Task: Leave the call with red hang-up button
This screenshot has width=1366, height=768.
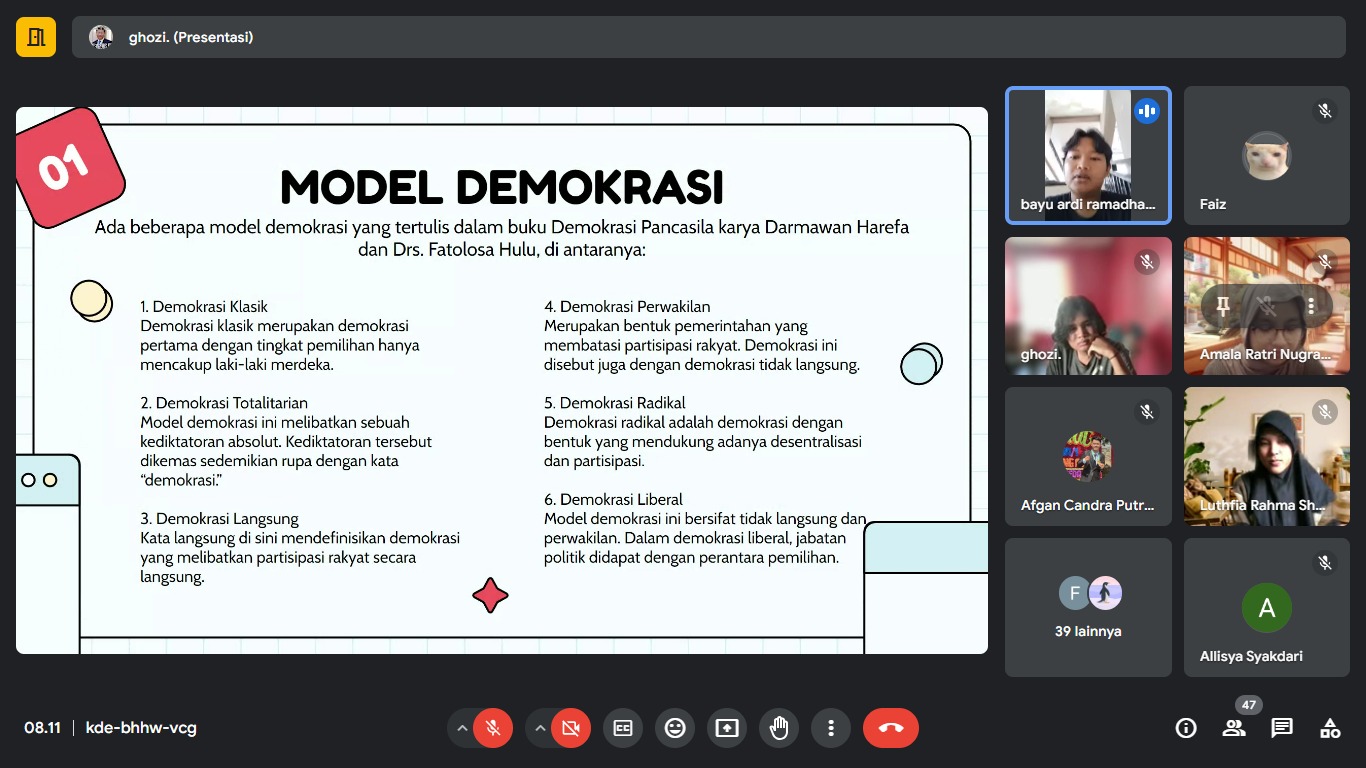Action: 890,728
